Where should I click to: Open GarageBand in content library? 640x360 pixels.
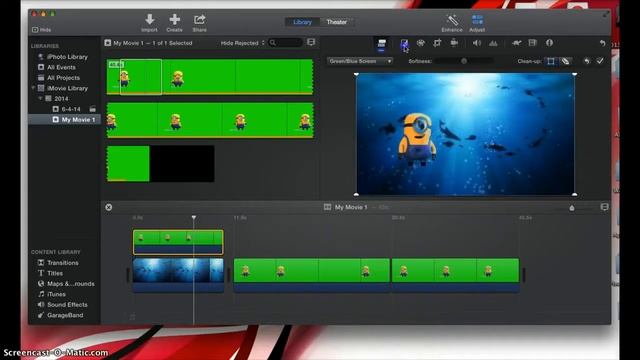point(64,315)
